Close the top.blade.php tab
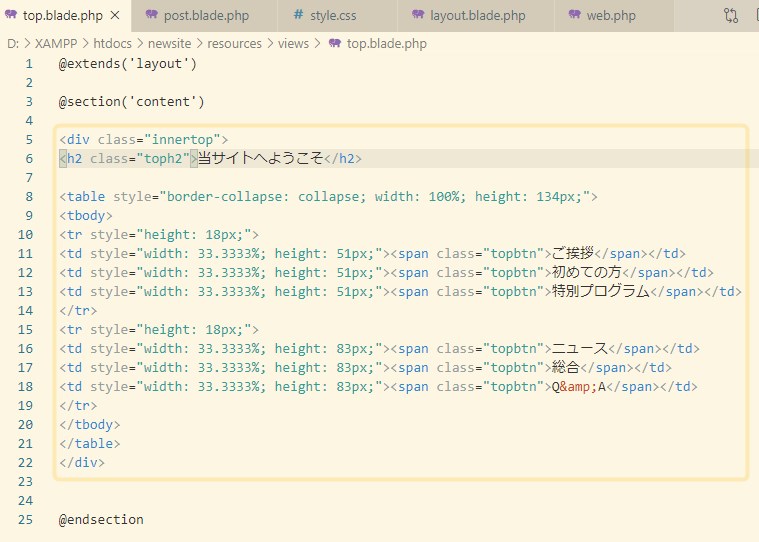The width and height of the screenshot is (759, 542). pos(114,16)
